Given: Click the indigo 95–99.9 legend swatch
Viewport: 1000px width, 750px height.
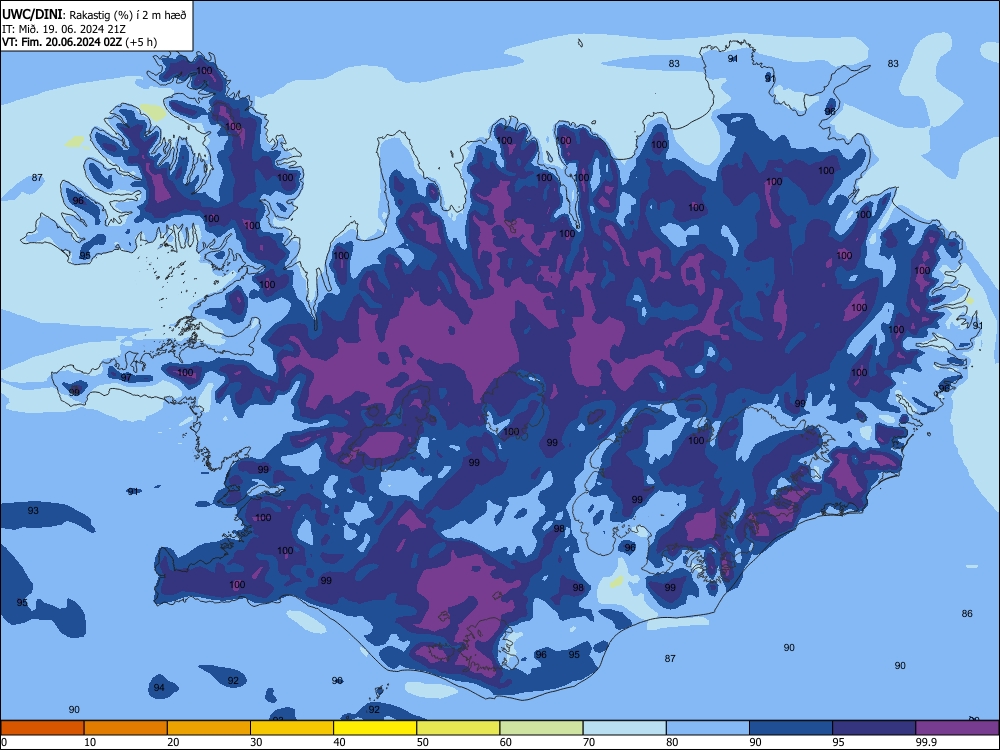Looking at the screenshot, I should pyautogui.click(x=874, y=728).
